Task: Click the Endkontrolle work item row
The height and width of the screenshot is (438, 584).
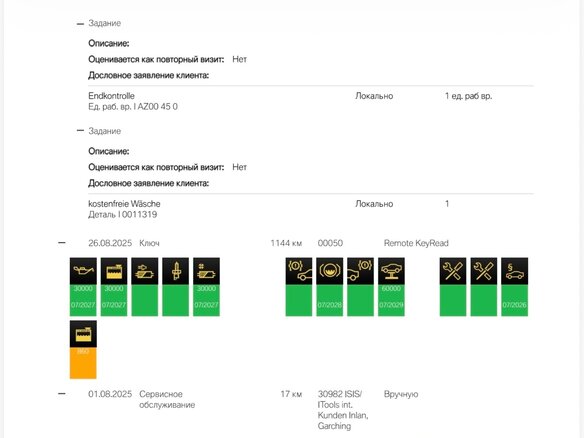Action: click(311, 101)
